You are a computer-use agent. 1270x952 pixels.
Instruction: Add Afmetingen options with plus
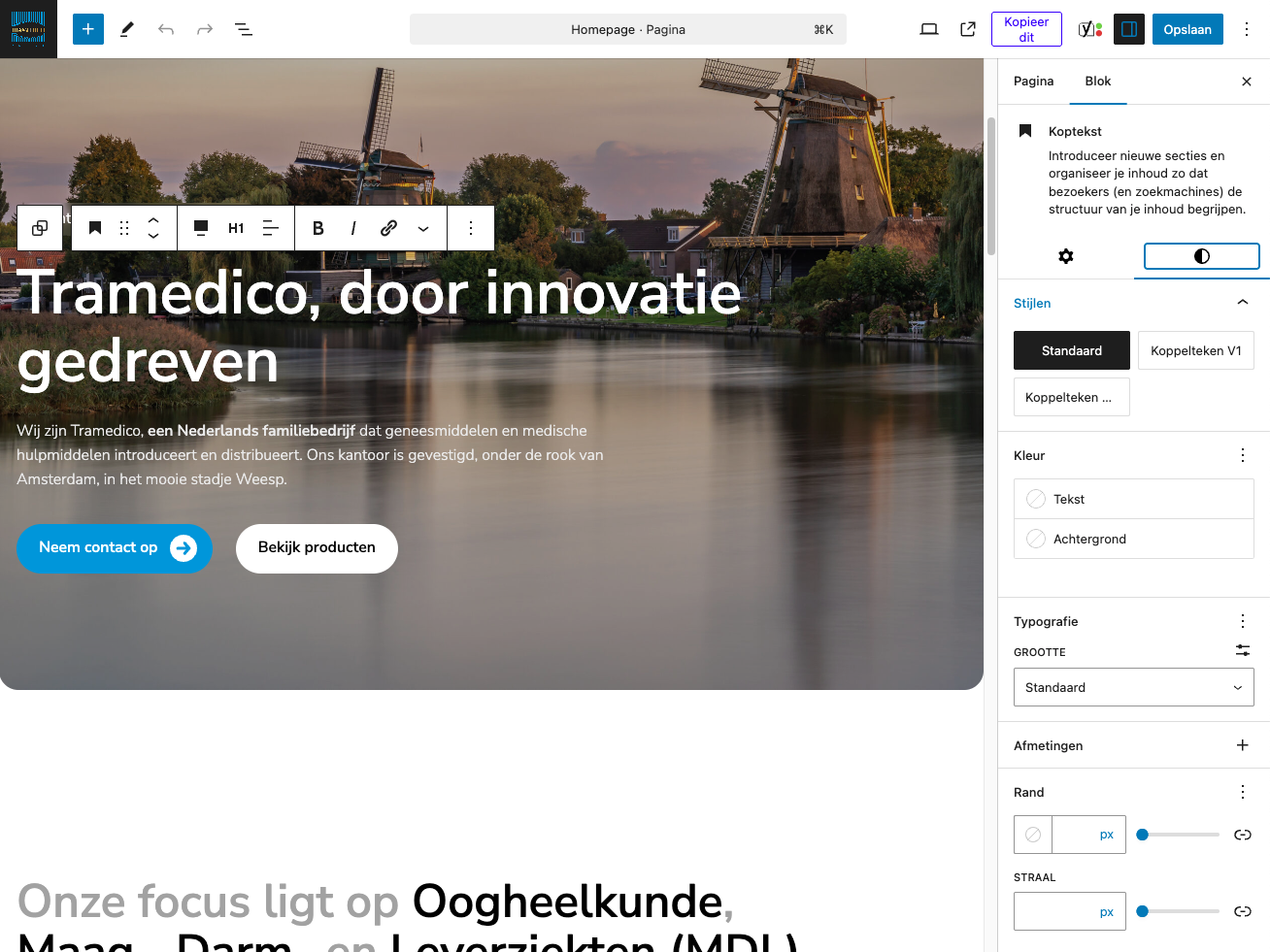coord(1243,745)
